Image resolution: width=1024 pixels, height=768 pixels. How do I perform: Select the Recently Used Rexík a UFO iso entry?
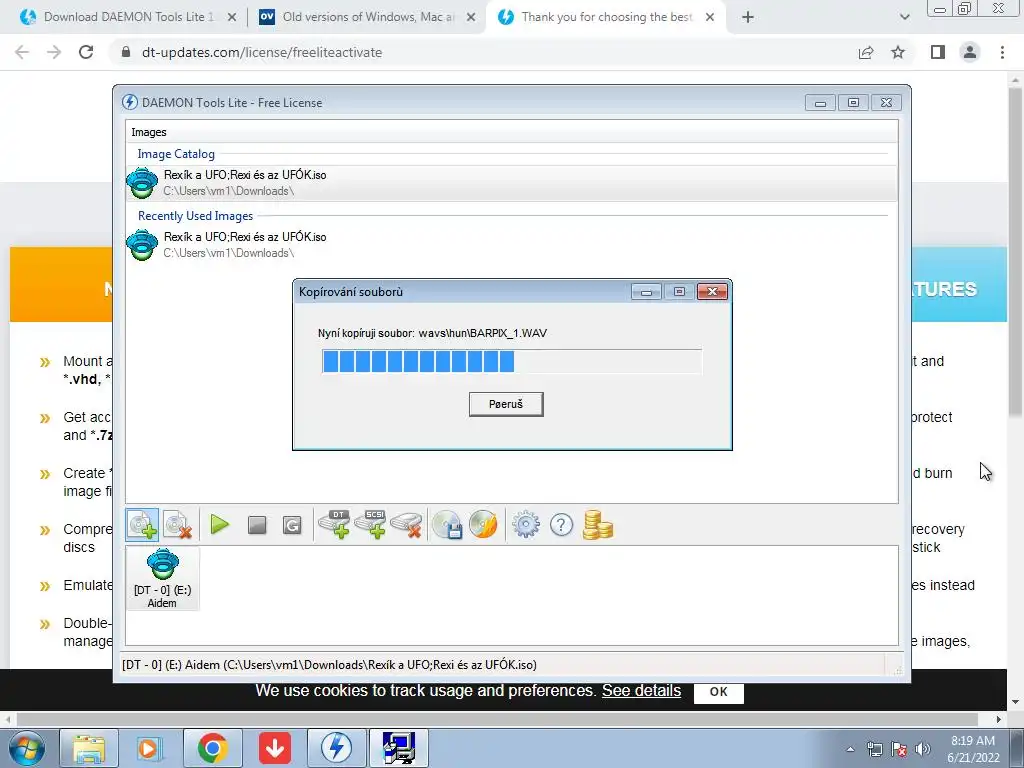pyautogui.click(x=511, y=245)
